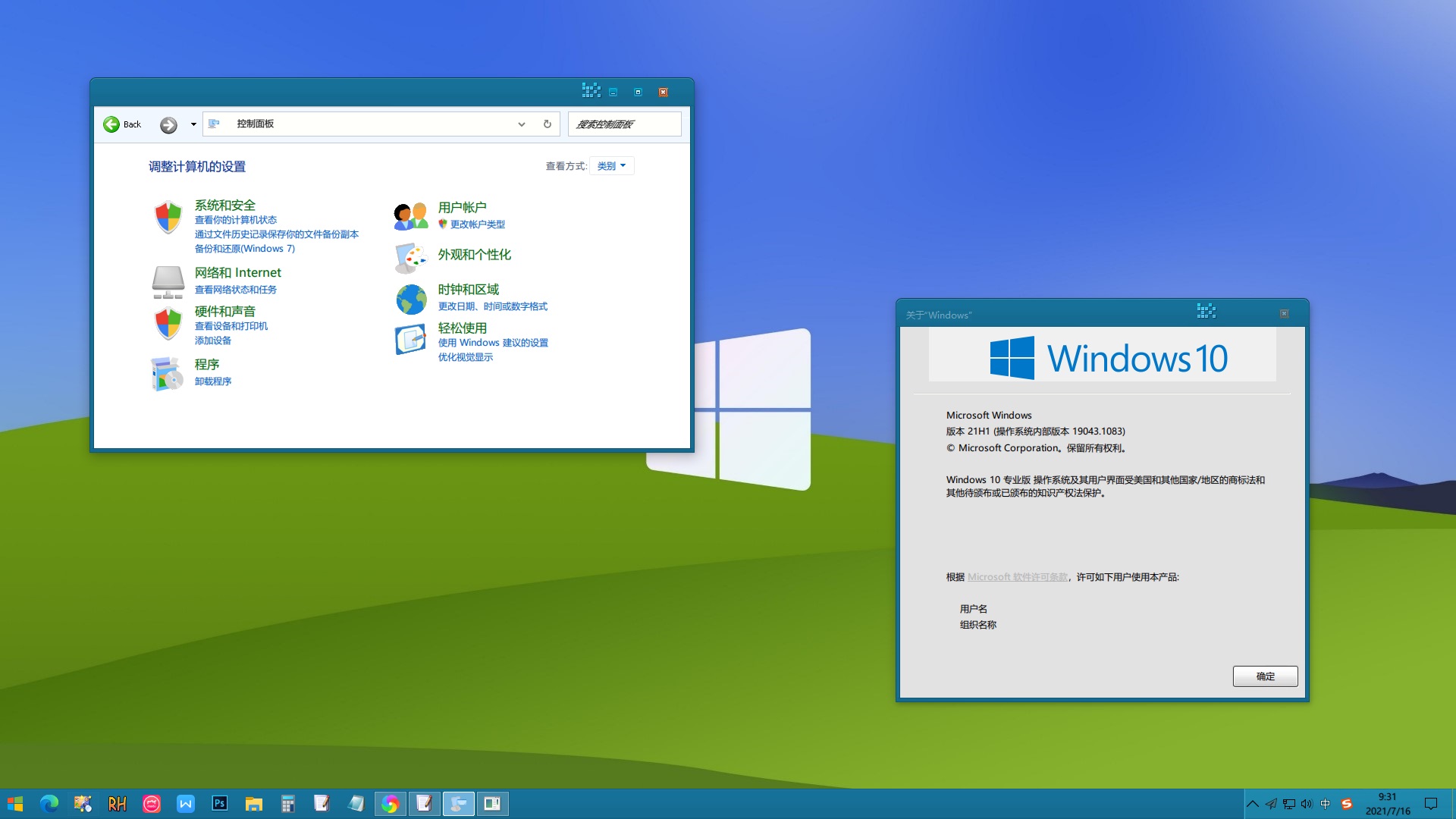Open 更改日期、时间或数字格式 link
Viewport: 1456px width, 819px height.
pyautogui.click(x=493, y=306)
